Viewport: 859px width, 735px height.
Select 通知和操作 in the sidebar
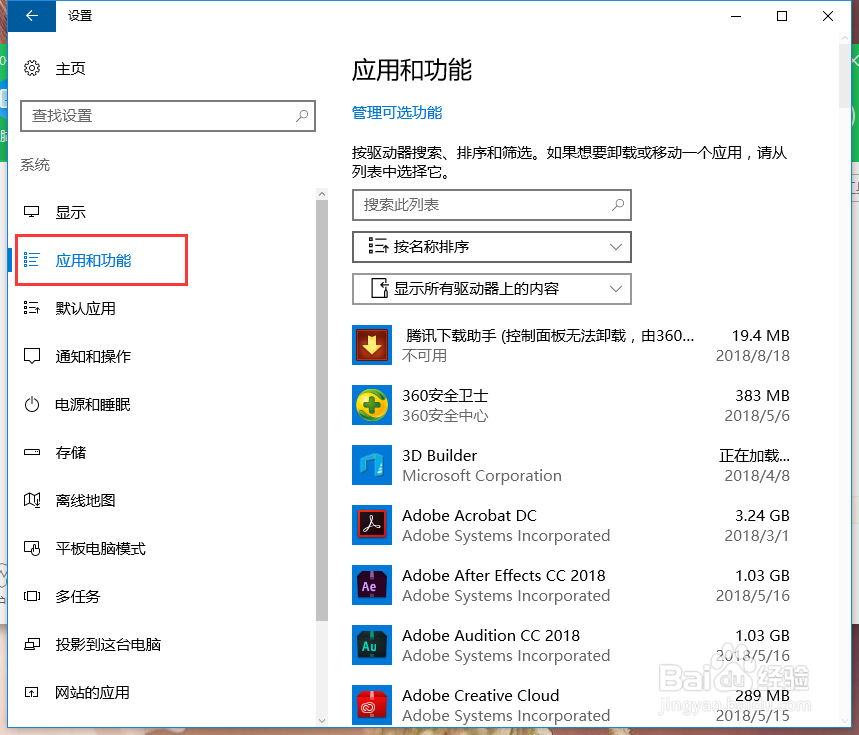coord(93,357)
